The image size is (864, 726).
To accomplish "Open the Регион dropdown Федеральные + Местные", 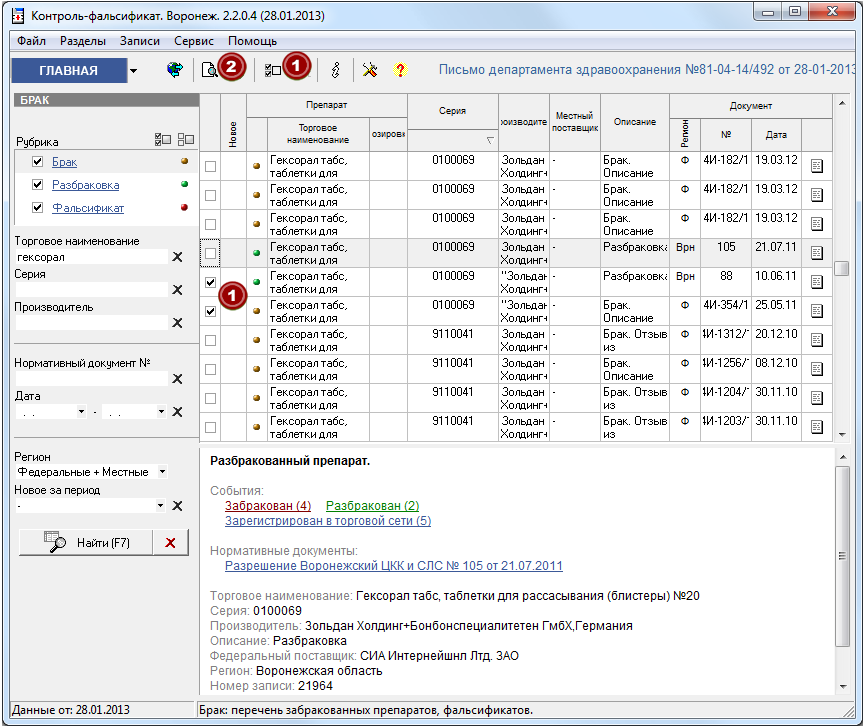I will click(162, 472).
